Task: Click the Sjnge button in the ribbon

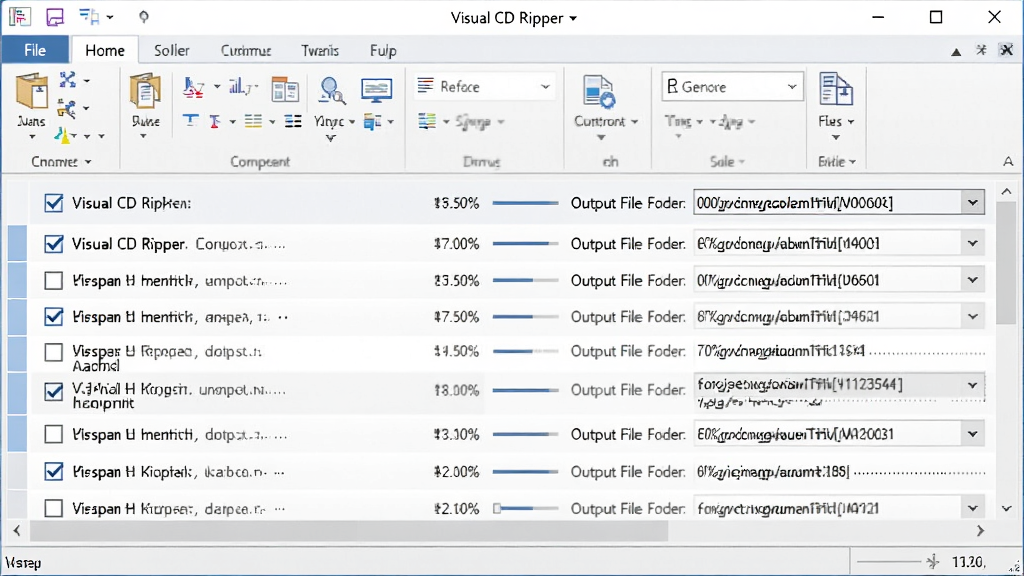Action: click(x=480, y=121)
